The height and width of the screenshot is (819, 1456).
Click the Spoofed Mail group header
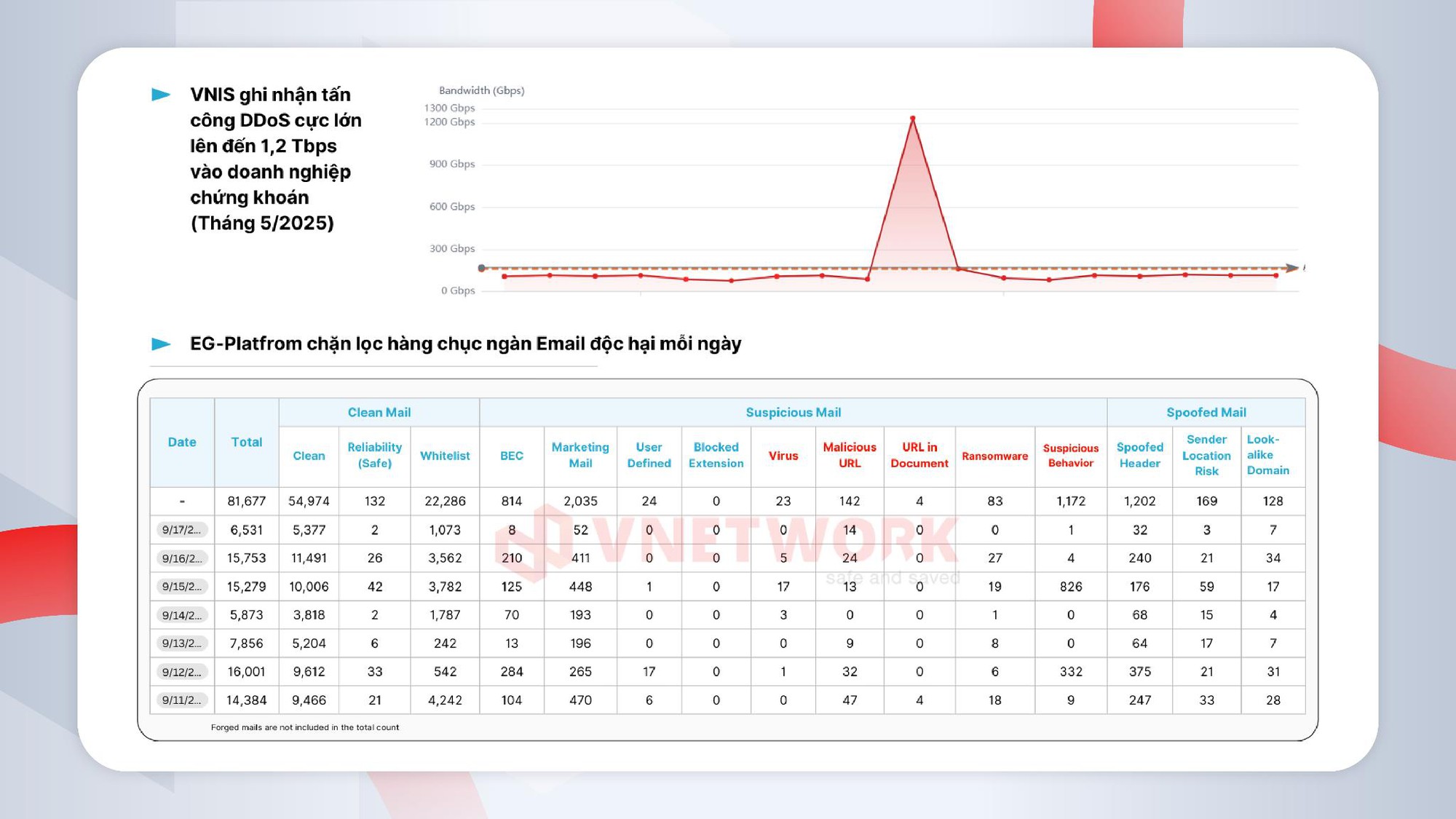click(1206, 412)
